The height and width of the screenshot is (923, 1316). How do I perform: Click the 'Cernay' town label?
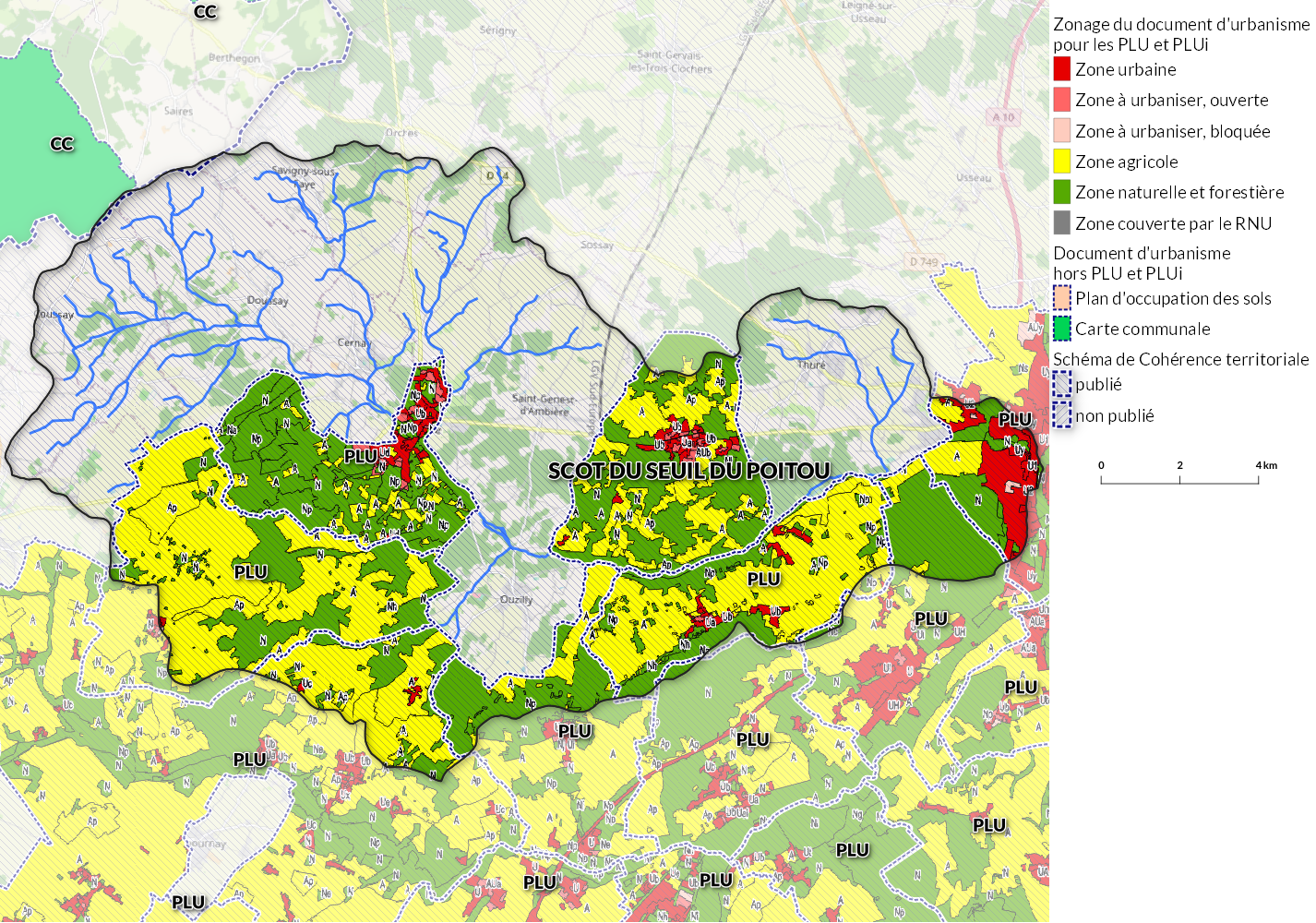click(x=353, y=342)
